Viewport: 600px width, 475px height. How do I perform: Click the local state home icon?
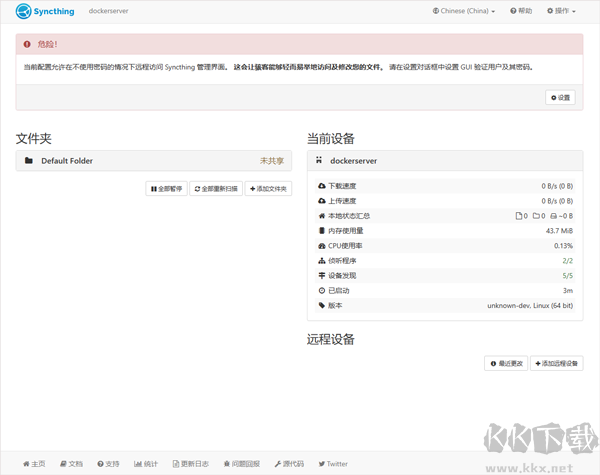point(322,216)
